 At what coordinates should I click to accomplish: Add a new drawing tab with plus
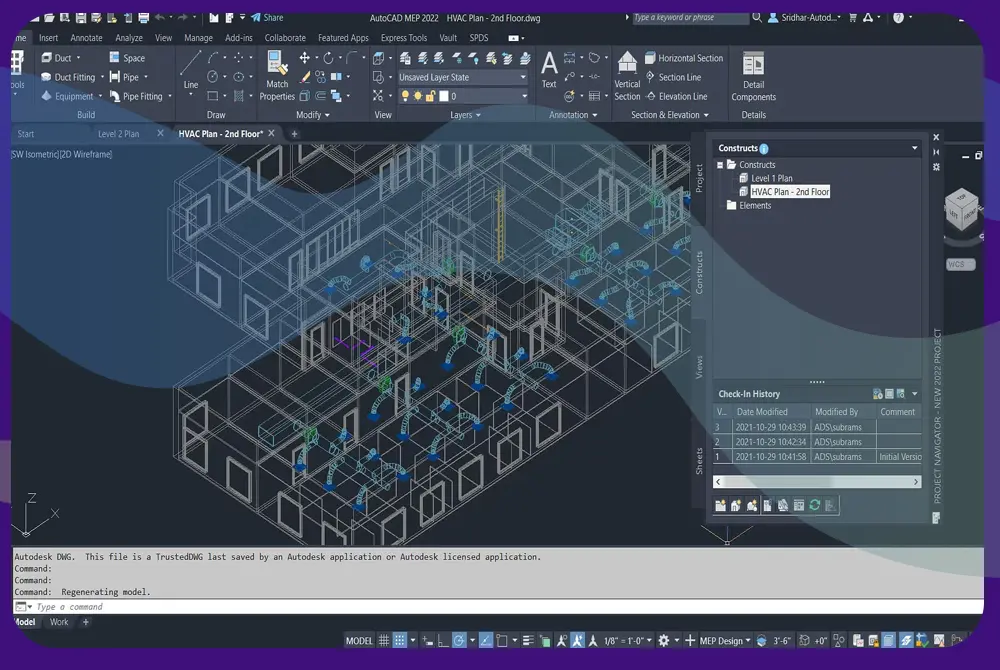point(294,134)
